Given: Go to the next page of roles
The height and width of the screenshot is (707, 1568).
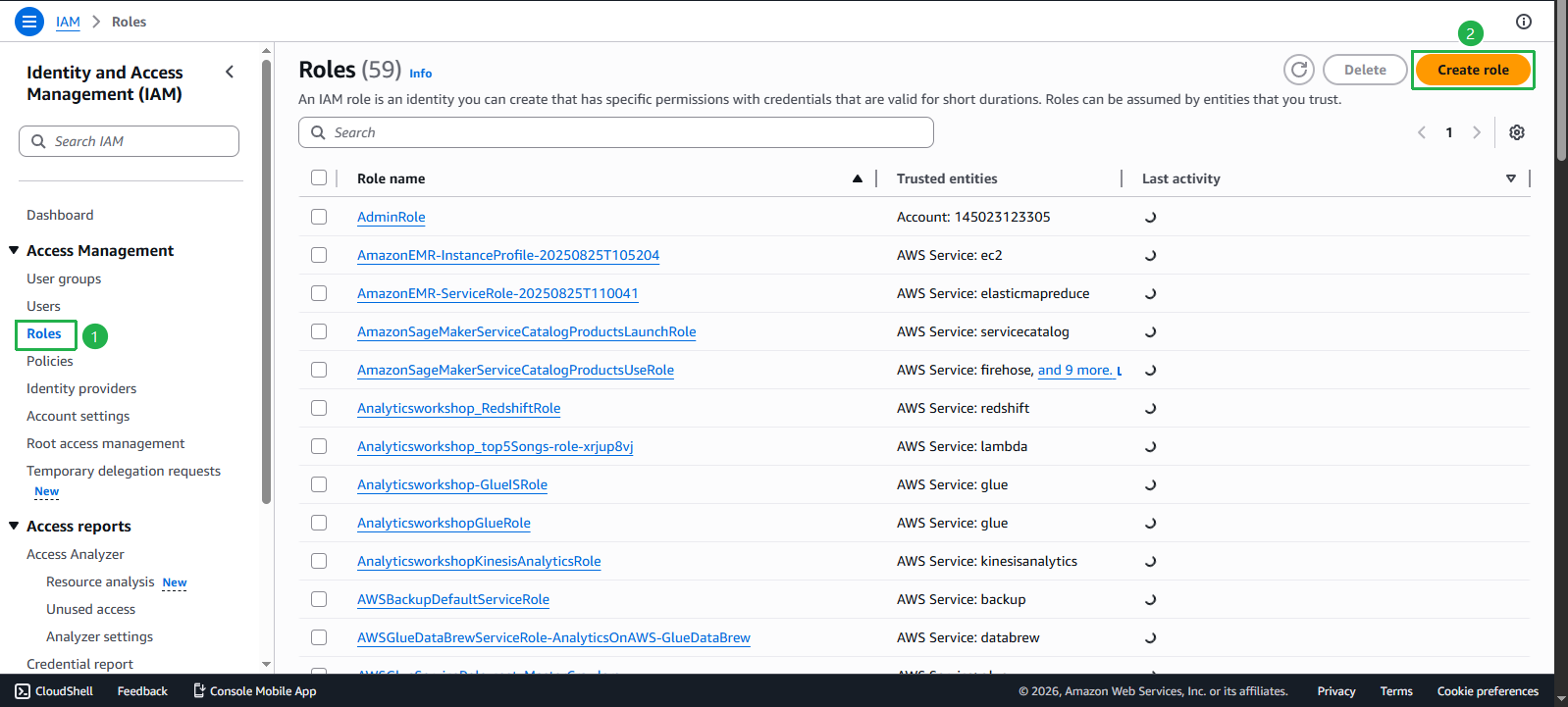Looking at the screenshot, I should pos(1477,132).
